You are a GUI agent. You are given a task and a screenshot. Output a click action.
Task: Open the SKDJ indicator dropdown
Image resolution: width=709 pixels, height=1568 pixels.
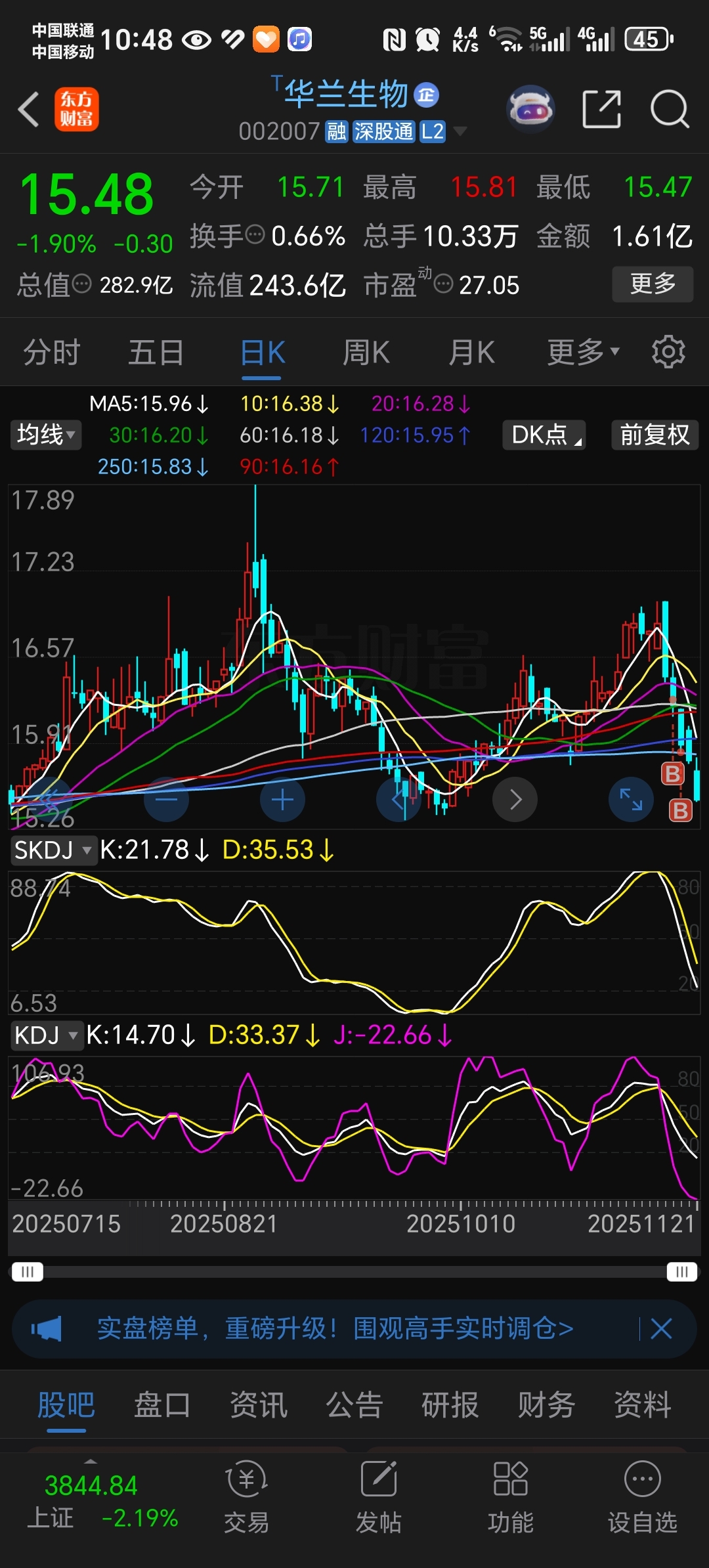click(x=53, y=850)
